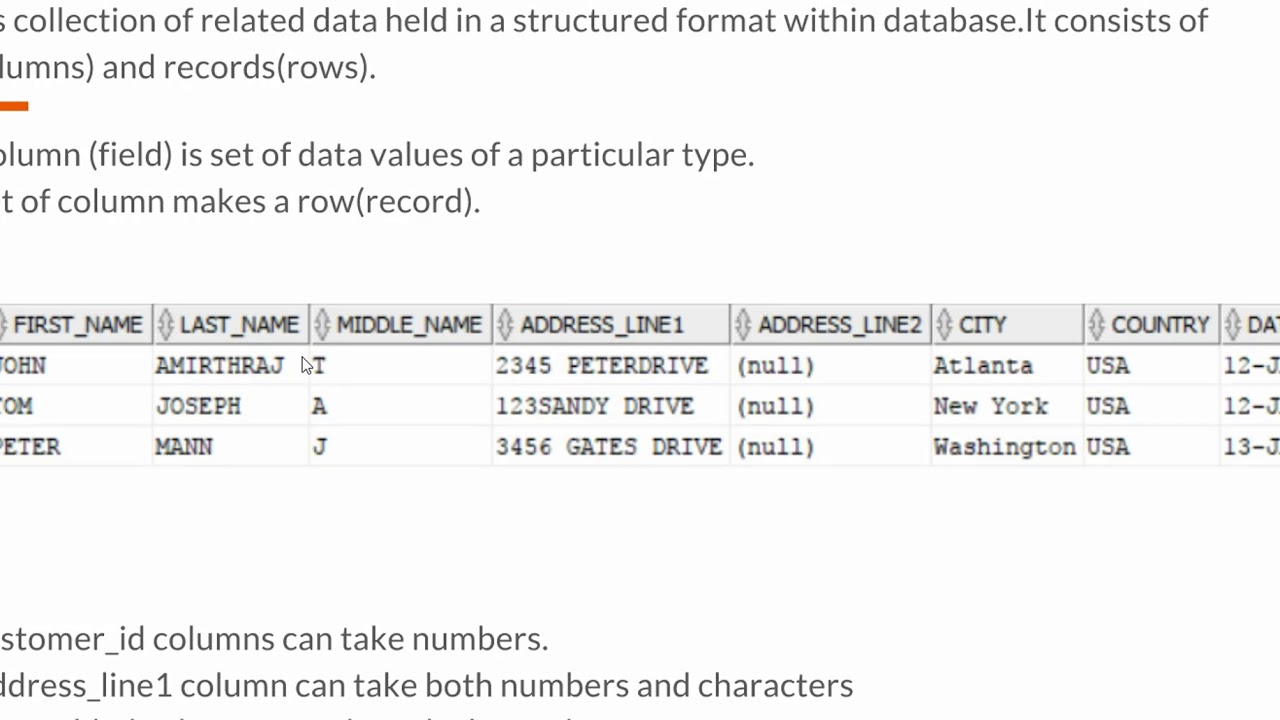Select the AMIRTHRAJ last name cell
Viewport: 1280px width, 720px height.
219,366
